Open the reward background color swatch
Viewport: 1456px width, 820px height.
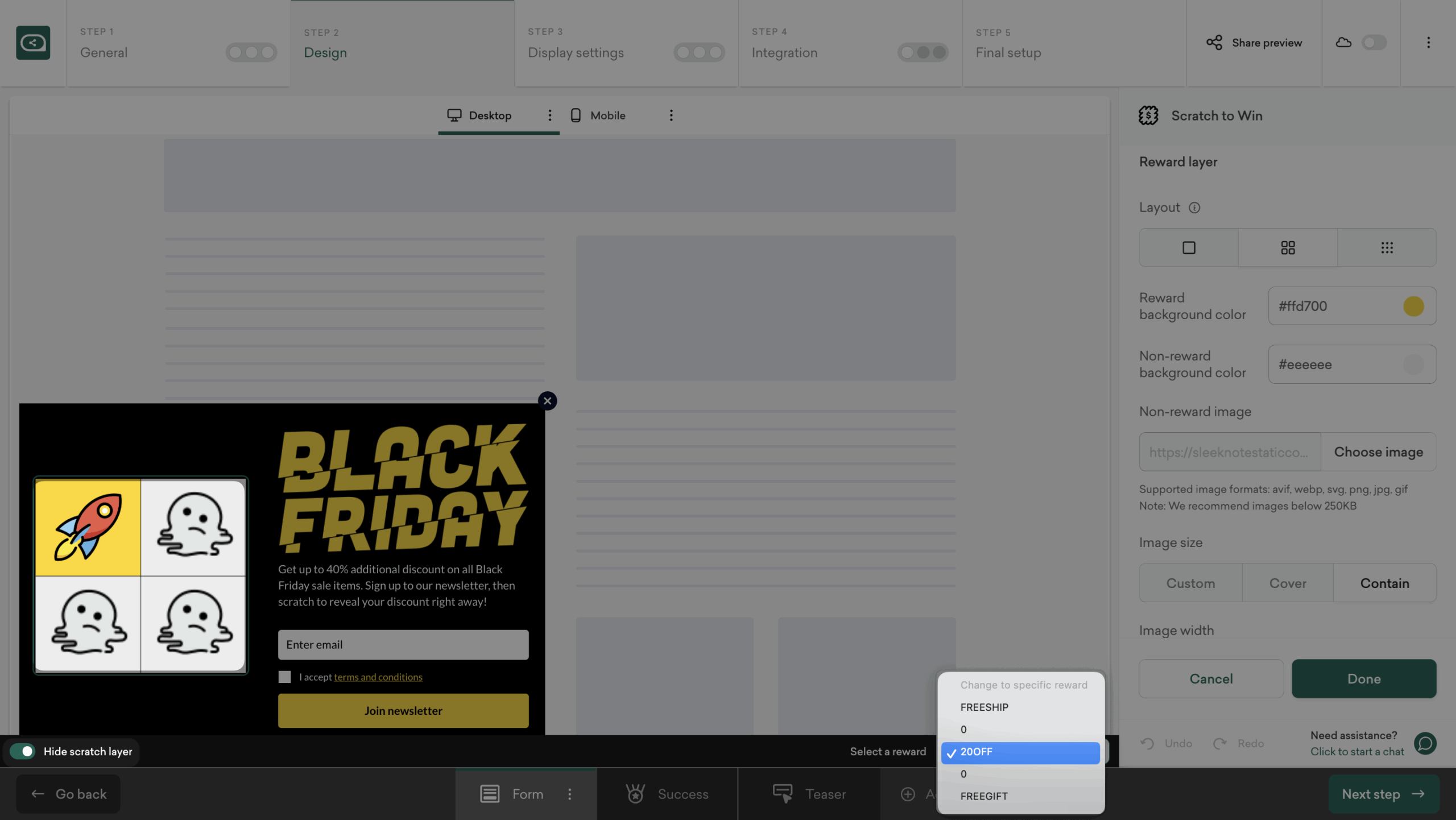pos(1413,307)
